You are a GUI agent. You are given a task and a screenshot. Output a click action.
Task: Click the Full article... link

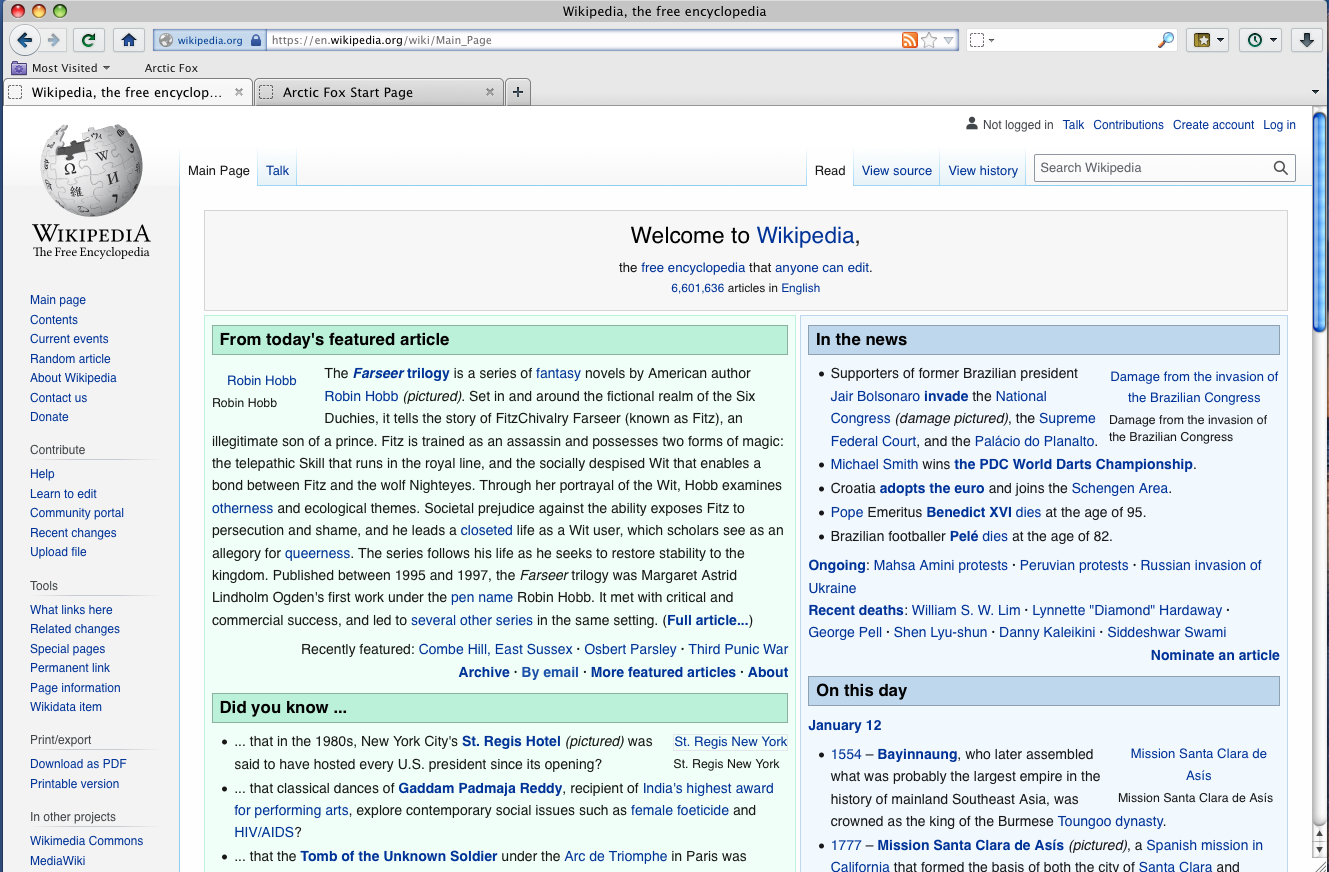click(x=707, y=620)
